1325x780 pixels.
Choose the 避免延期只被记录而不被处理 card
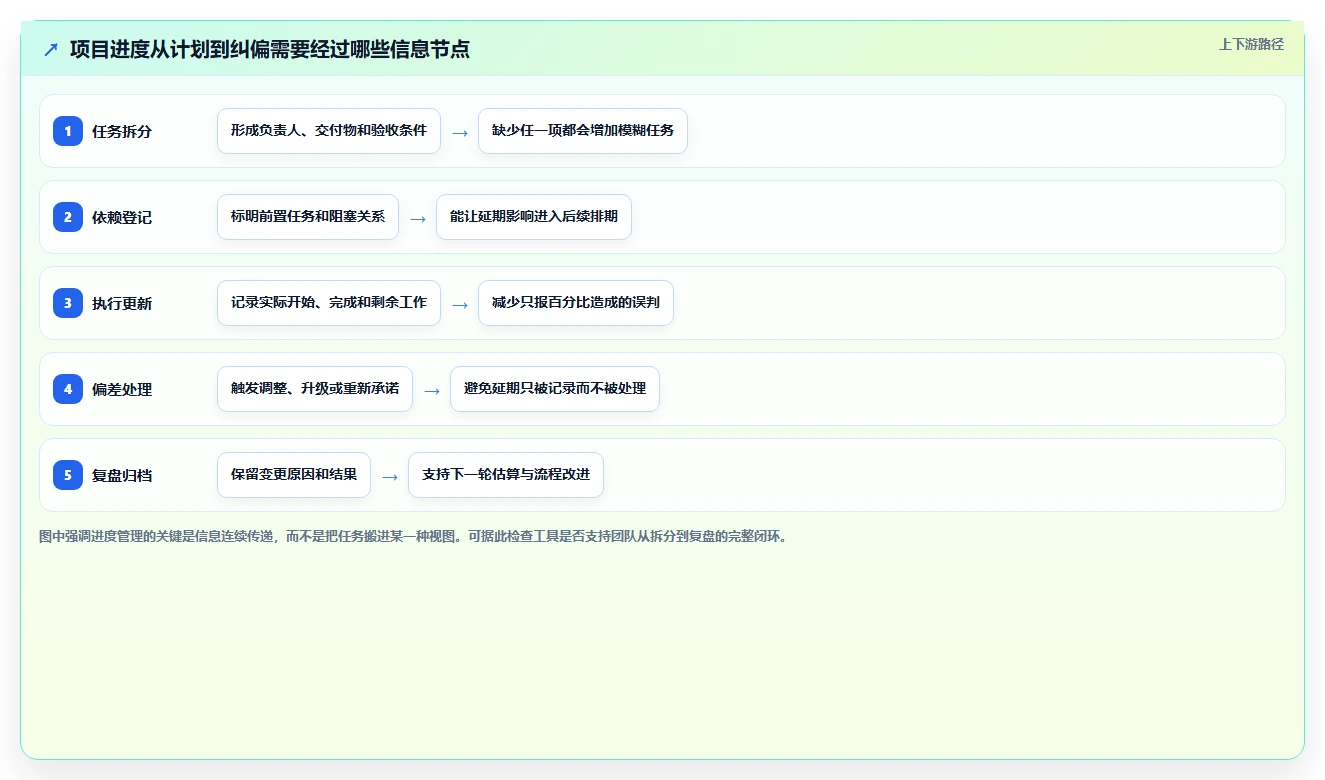(x=555, y=389)
